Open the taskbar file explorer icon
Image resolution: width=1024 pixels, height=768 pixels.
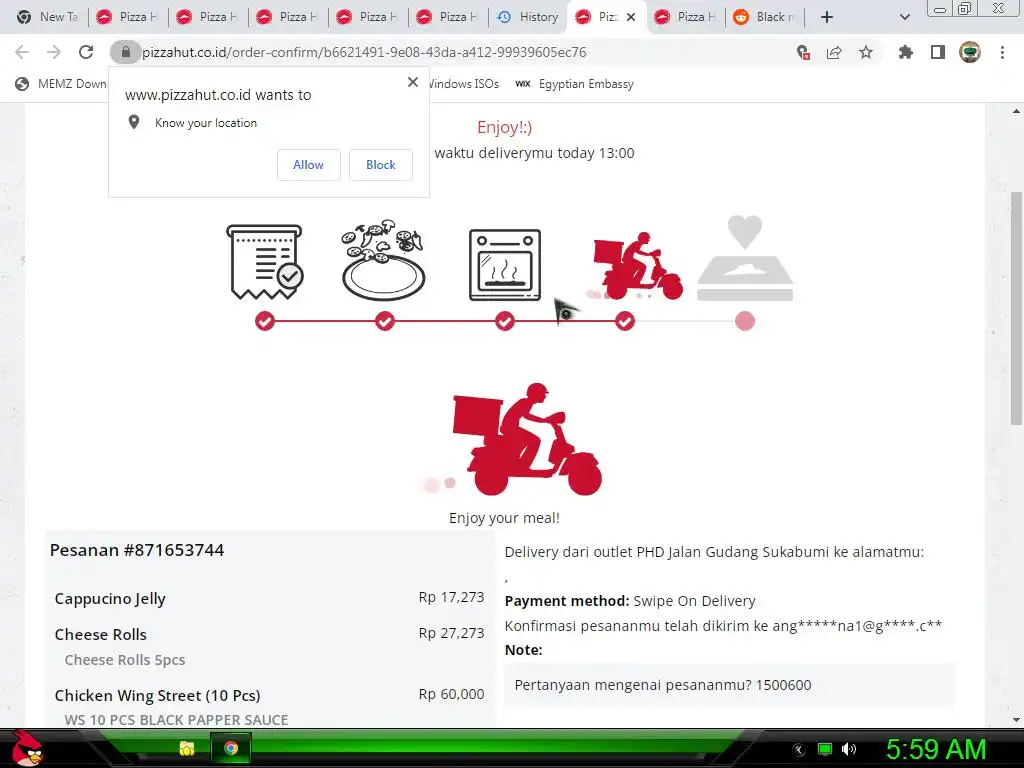(187, 748)
